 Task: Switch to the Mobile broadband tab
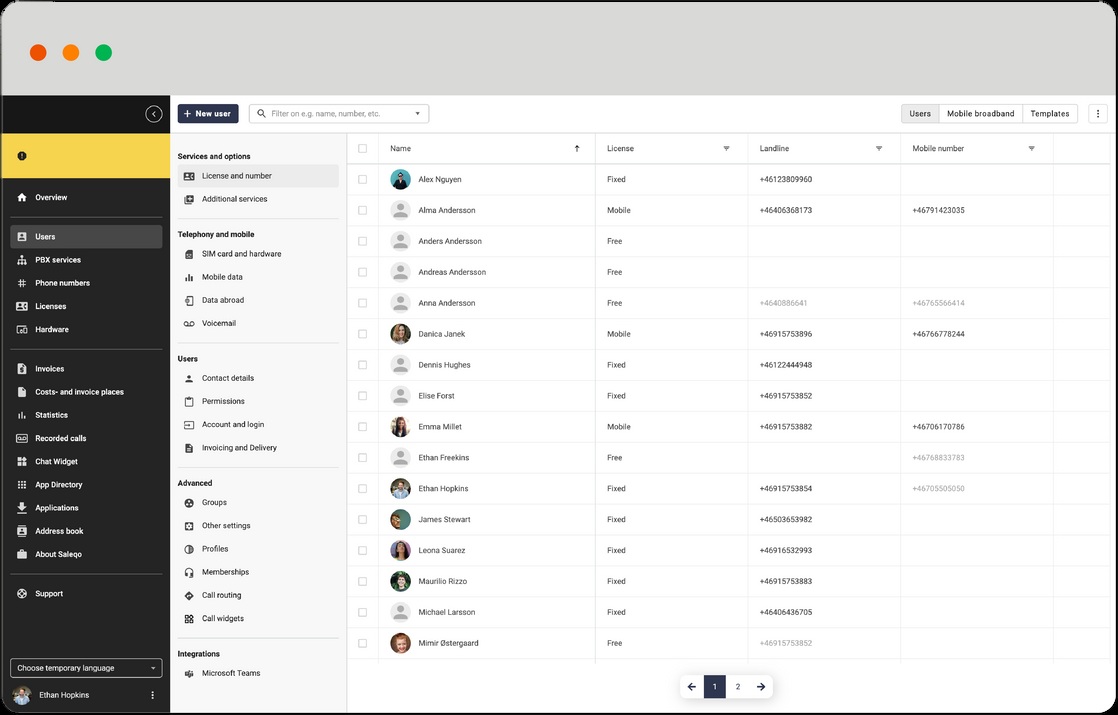click(980, 113)
